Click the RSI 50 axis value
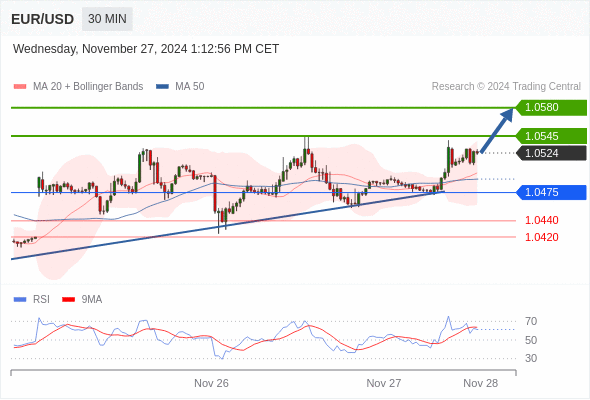 [x=531, y=340]
